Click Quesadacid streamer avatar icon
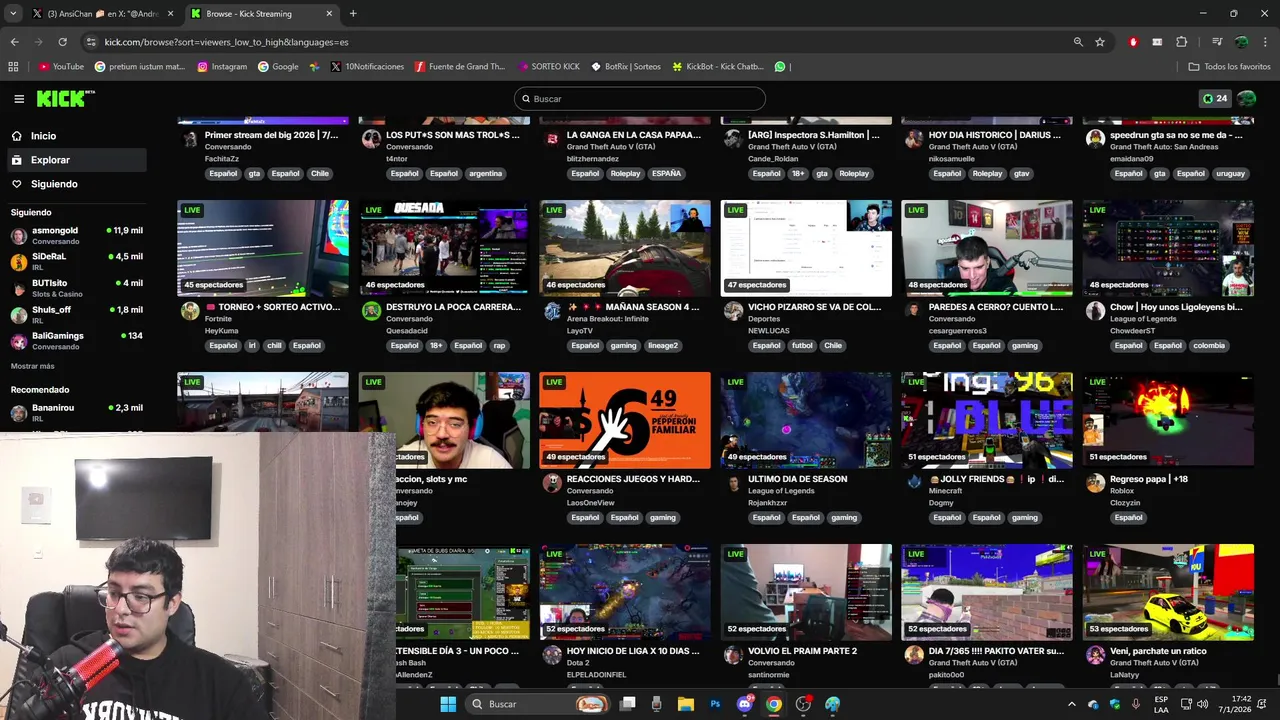The image size is (1280, 720). coord(371,311)
